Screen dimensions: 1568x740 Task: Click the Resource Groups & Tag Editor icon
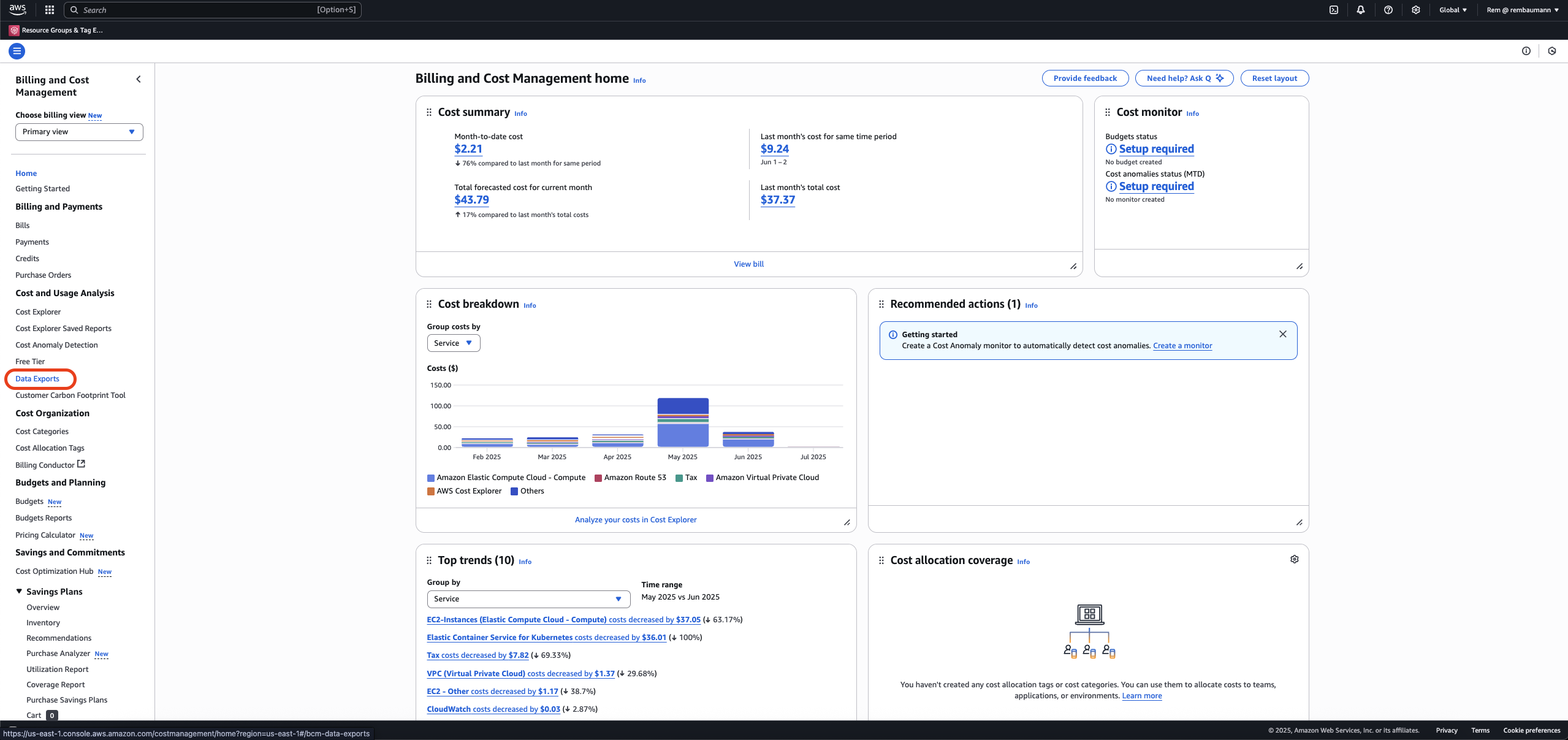click(x=14, y=30)
